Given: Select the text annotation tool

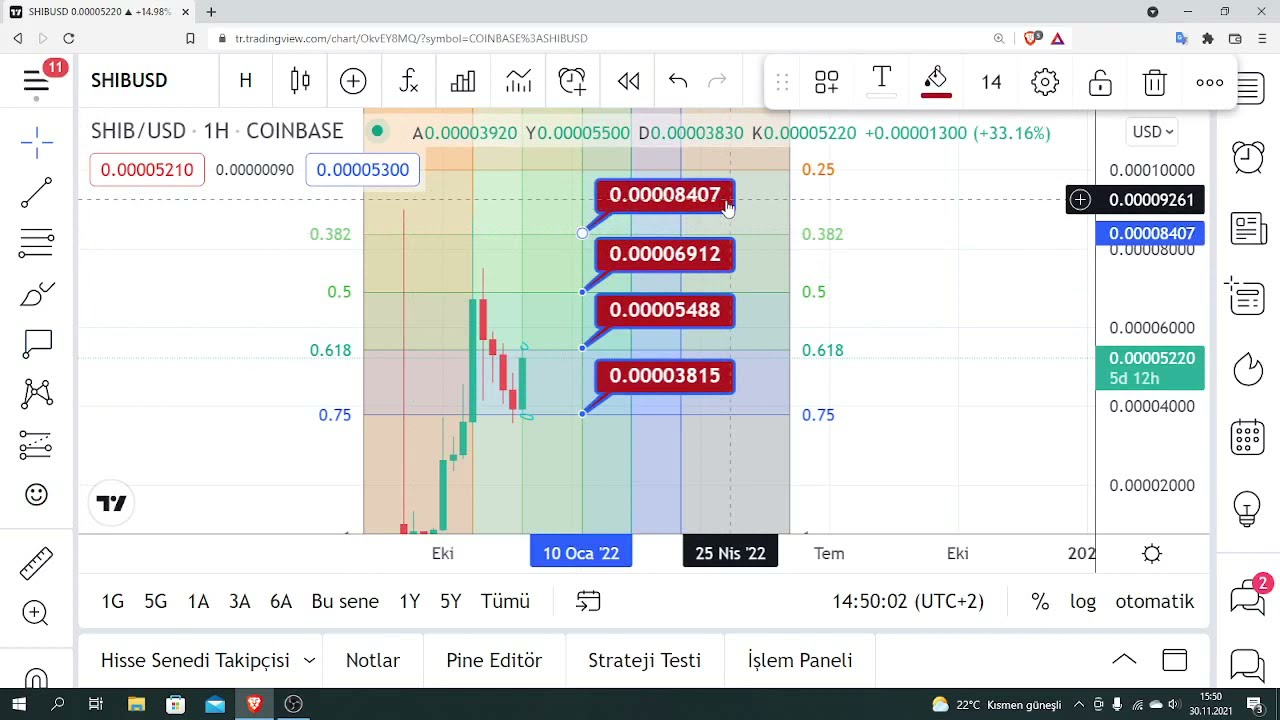Looking at the screenshot, I should point(36,344).
